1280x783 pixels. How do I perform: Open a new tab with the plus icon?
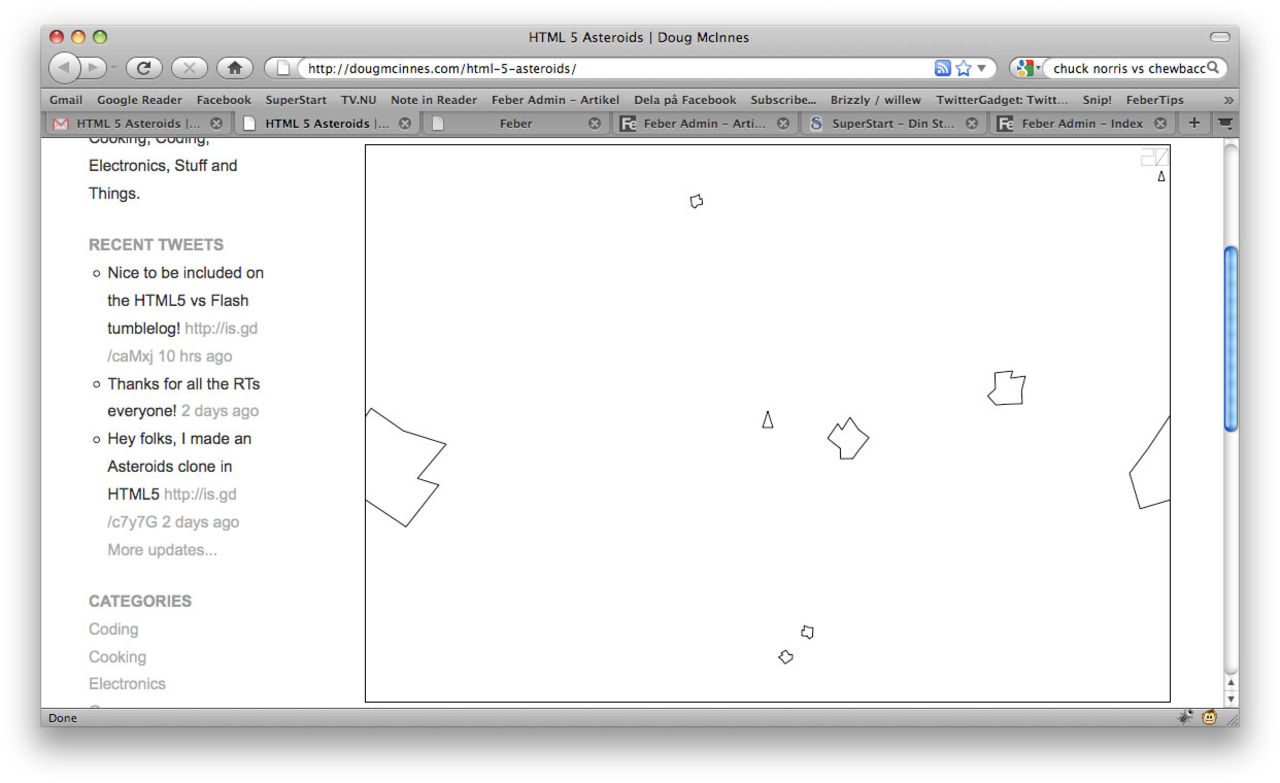click(x=1193, y=122)
